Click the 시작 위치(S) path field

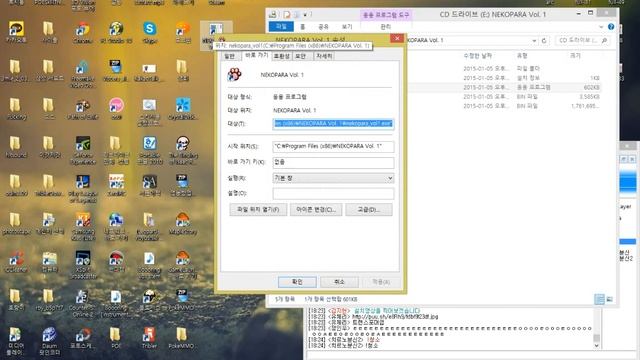coord(333,147)
